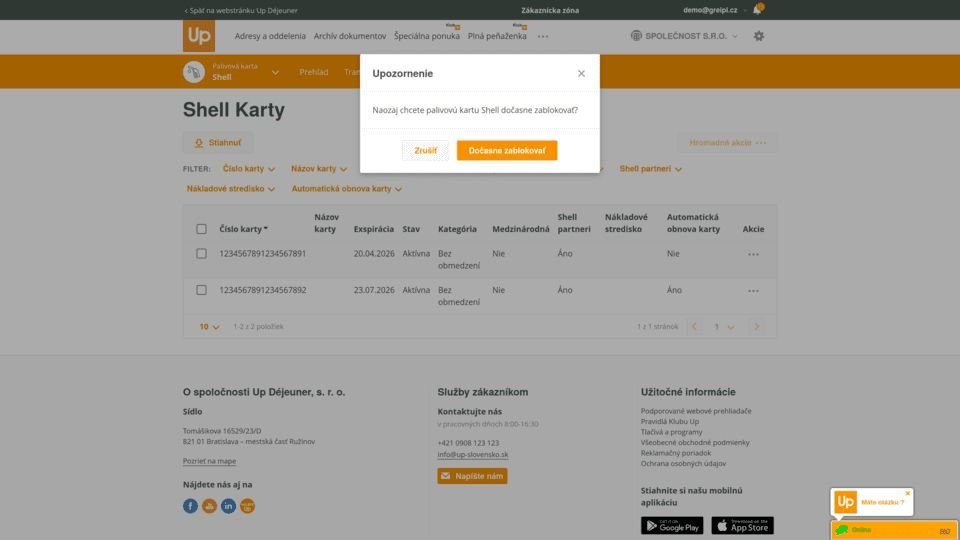Expand the Číslo karty filter
This screenshot has width=960, height=540.
tap(249, 169)
